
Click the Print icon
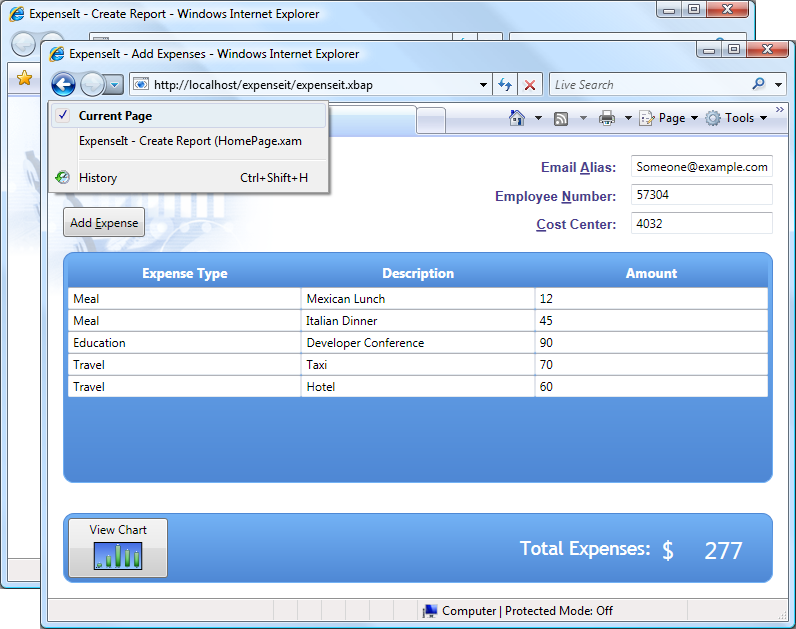click(x=606, y=118)
